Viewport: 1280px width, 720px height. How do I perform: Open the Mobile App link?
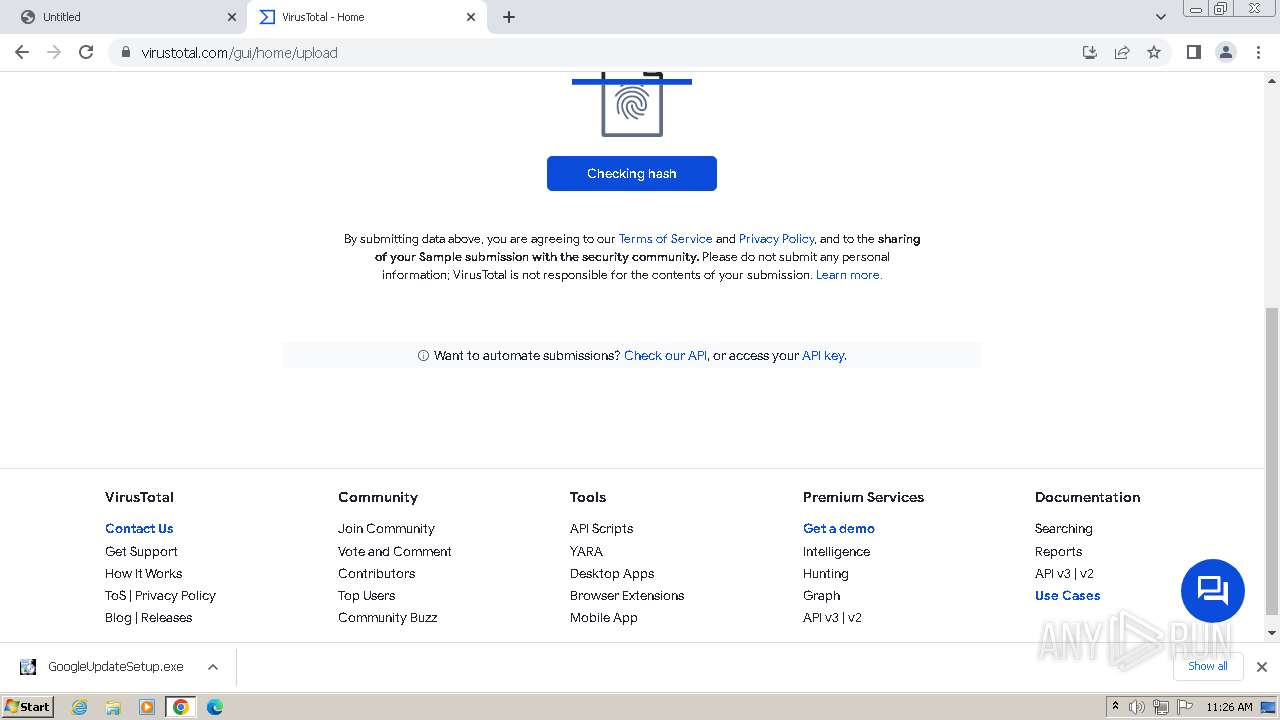603,617
